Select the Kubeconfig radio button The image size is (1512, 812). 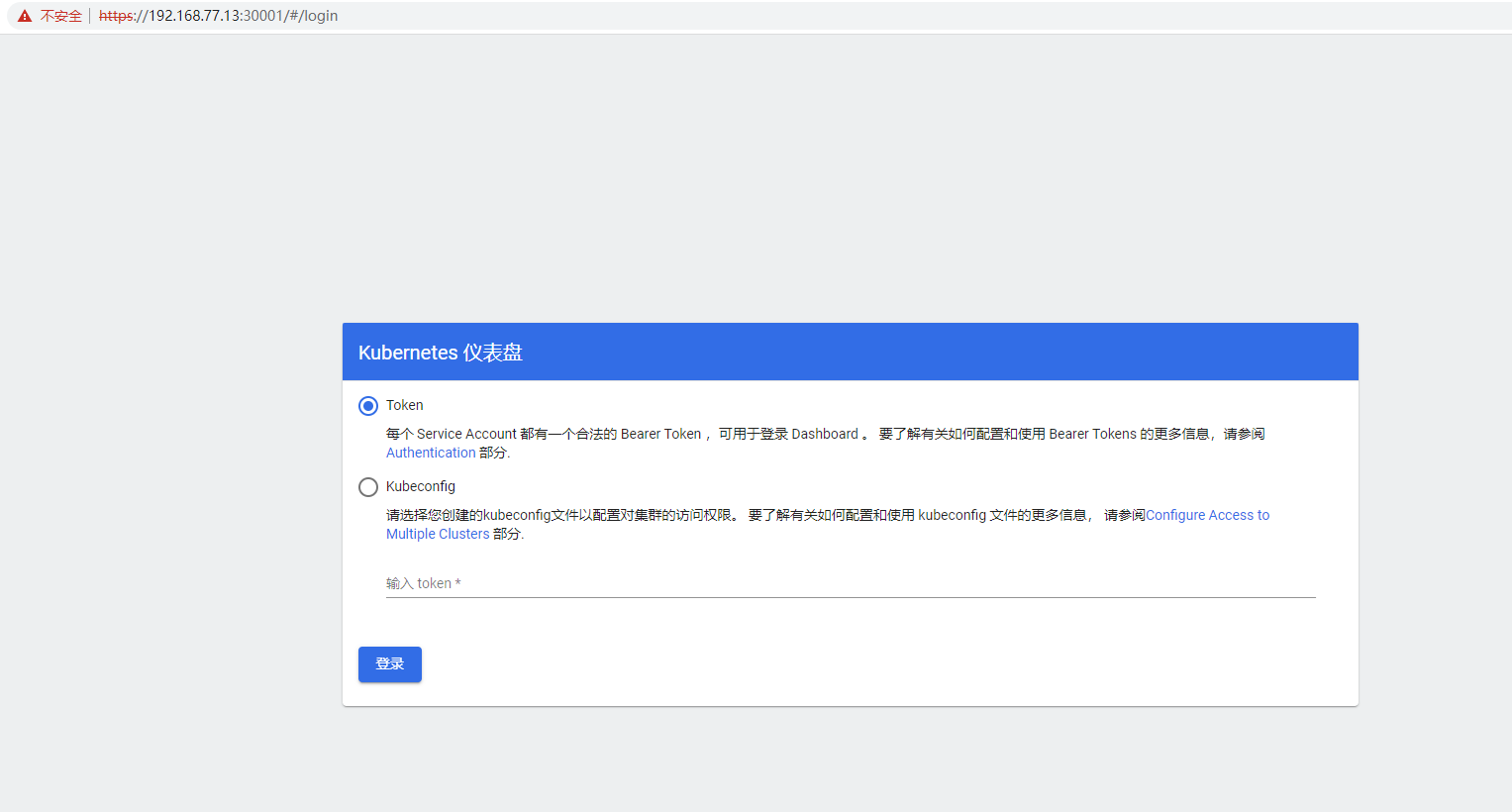tap(368, 487)
